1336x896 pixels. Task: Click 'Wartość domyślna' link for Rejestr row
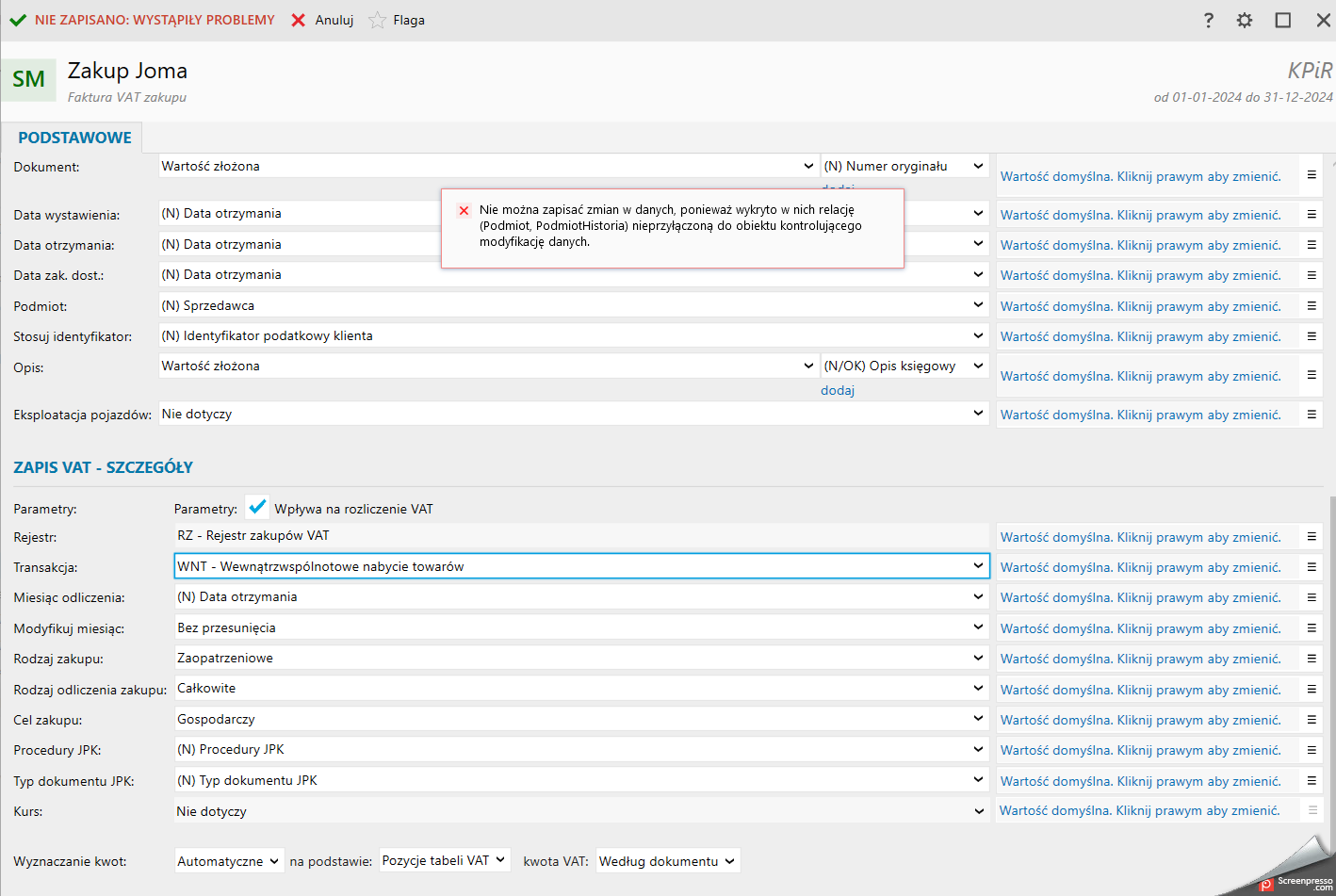(1140, 537)
